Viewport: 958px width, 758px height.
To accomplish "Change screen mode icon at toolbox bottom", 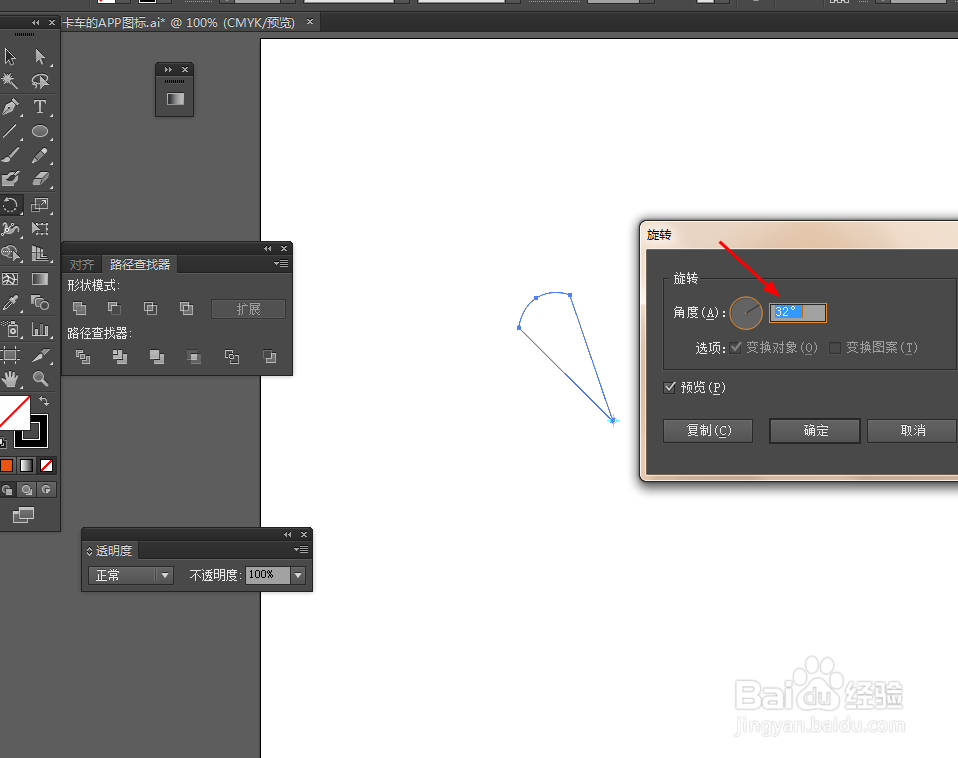I will 24,515.
